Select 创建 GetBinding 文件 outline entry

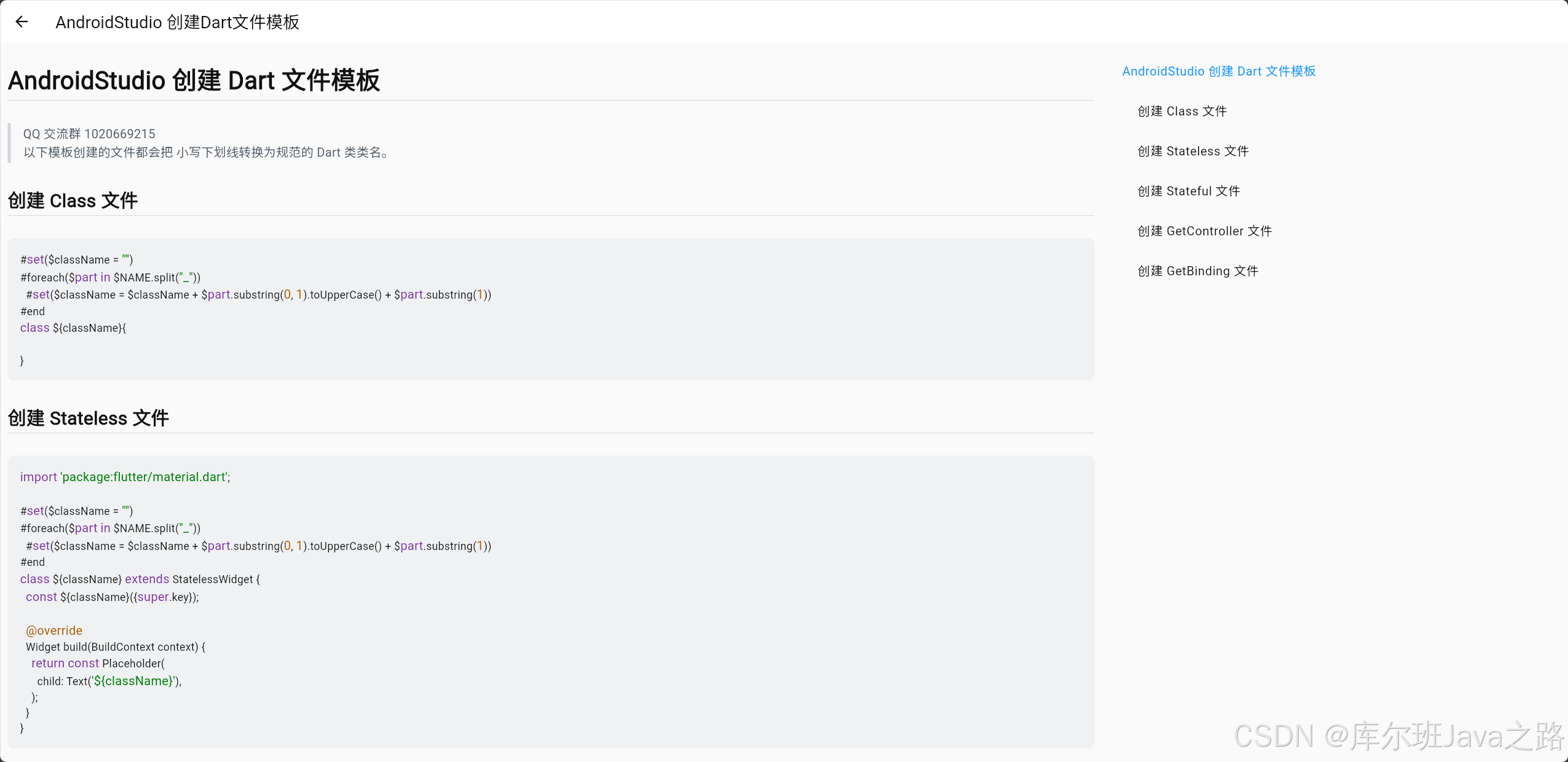click(1197, 271)
